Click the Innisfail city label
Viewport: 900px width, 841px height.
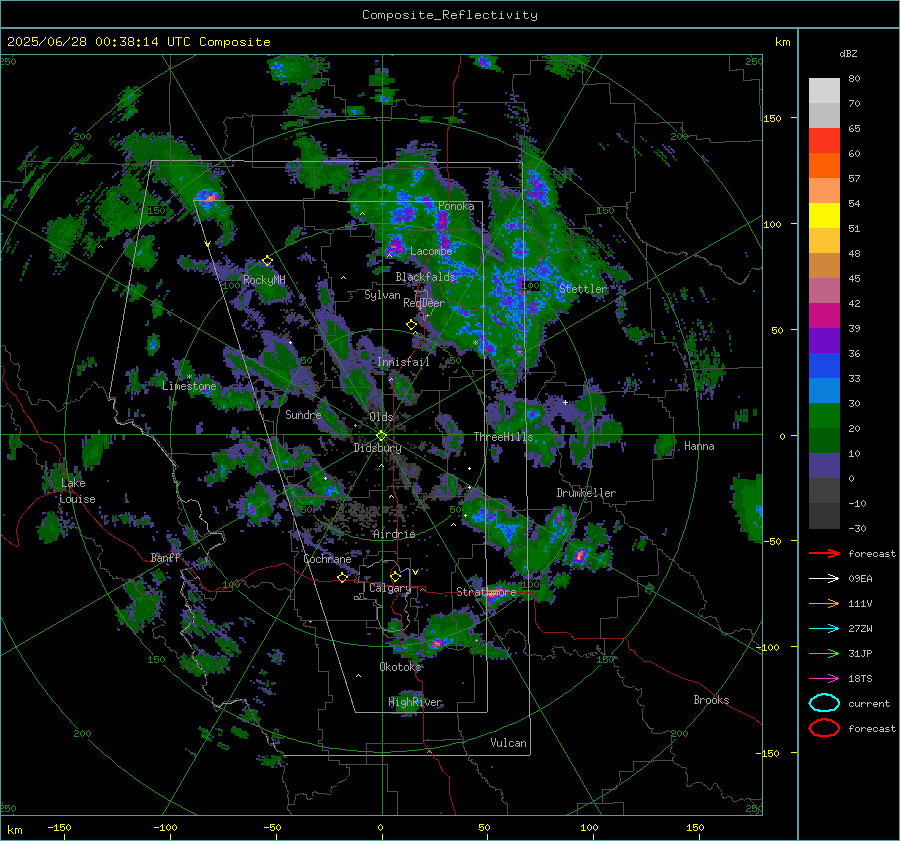pos(403,362)
